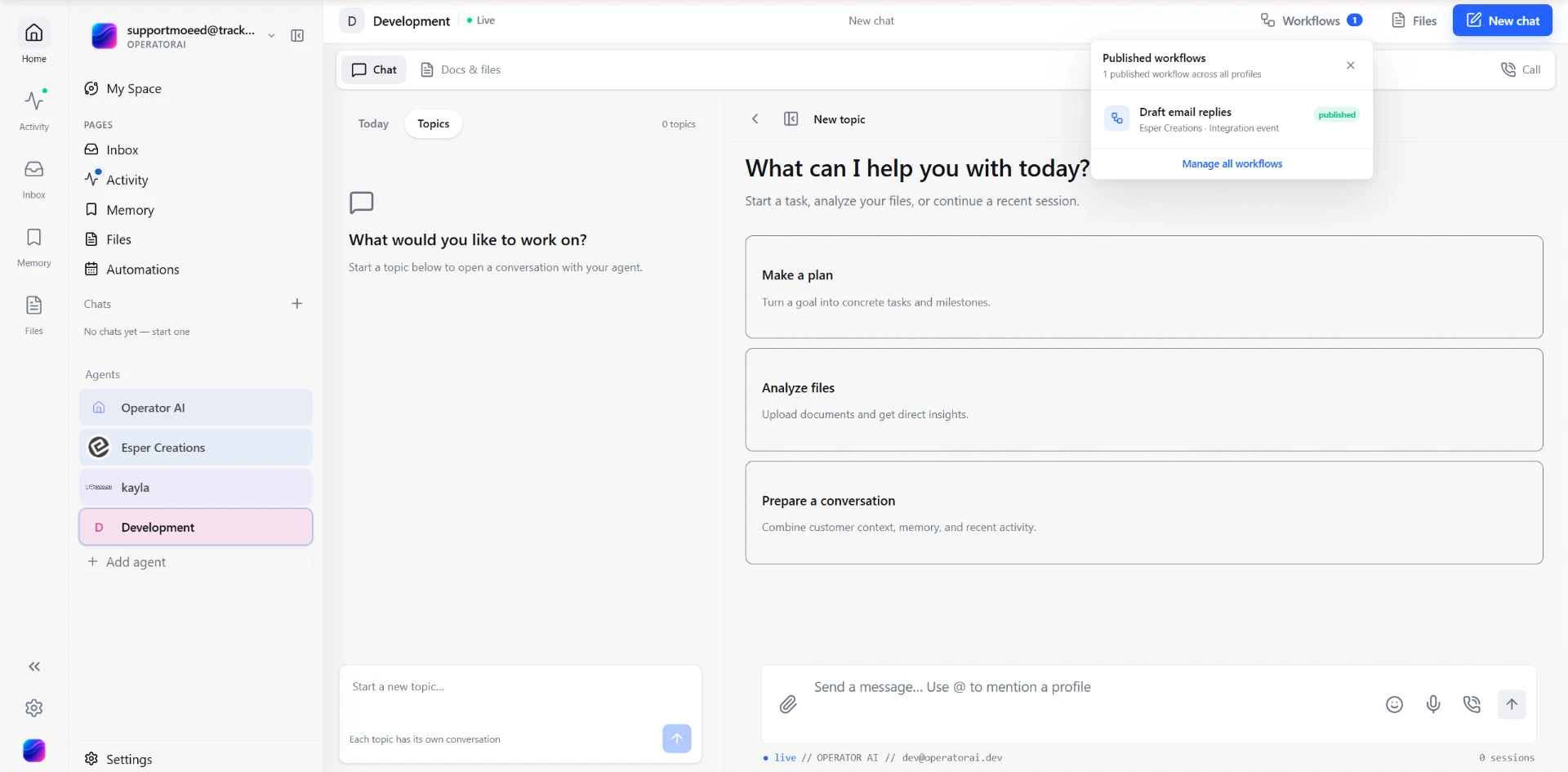Toggle topics panel icon beside New topic
The image size is (1568, 772).
point(791,119)
